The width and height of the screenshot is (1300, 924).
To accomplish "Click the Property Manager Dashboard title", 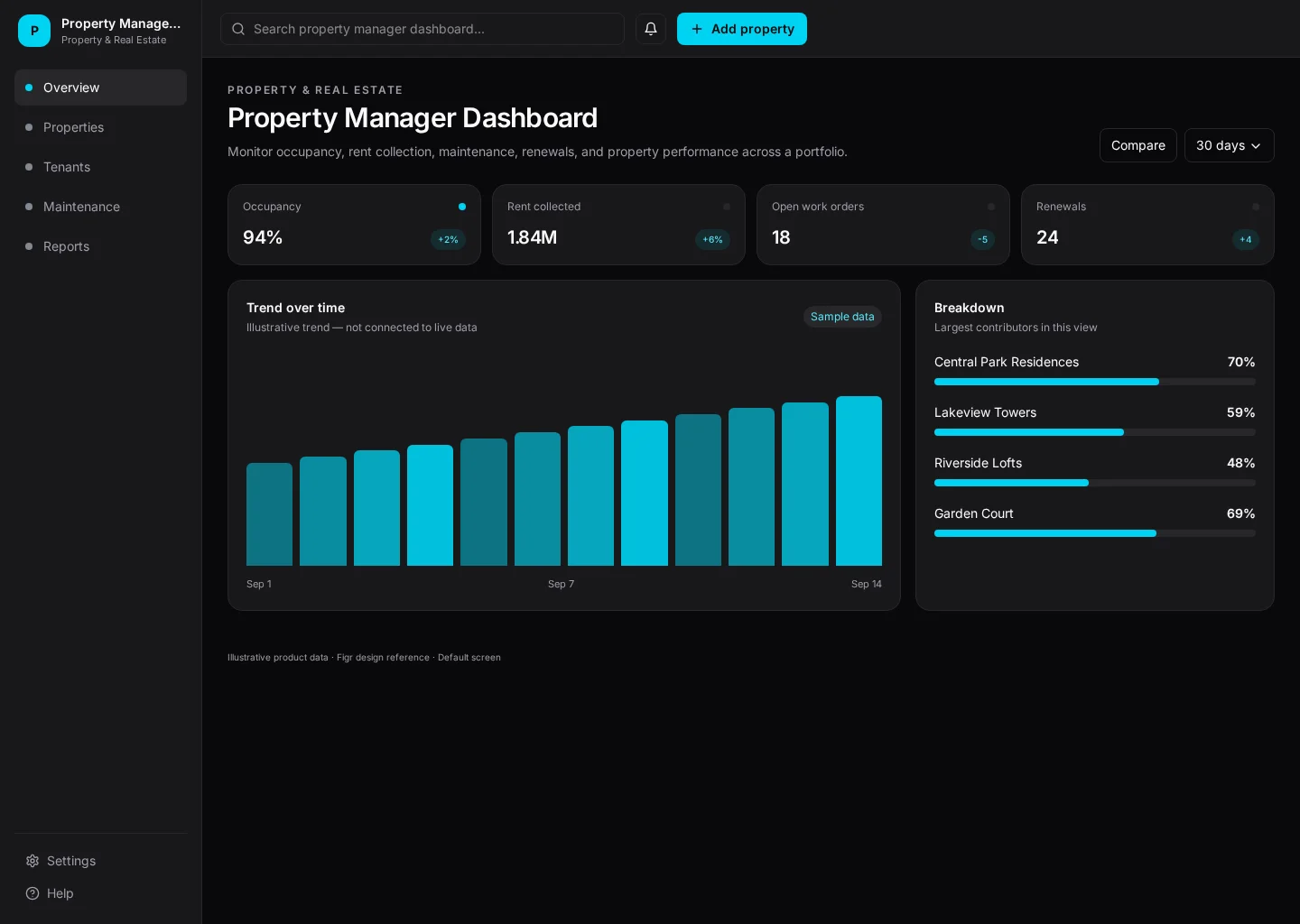I will 413,117.
